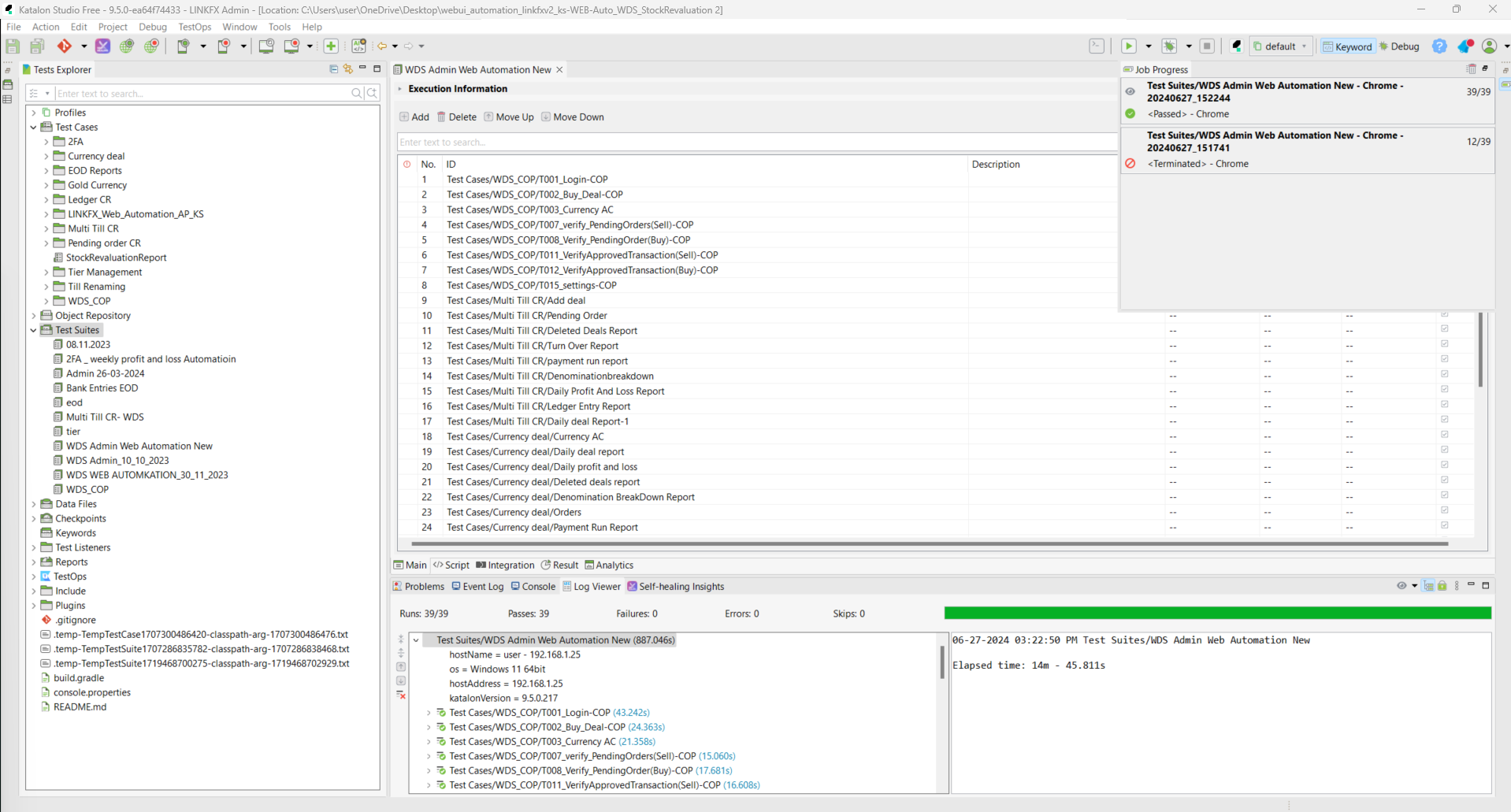Click the Record Windows monitor icon
The height and width of the screenshot is (812, 1511).
pyautogui.click(x=291, y=46)
